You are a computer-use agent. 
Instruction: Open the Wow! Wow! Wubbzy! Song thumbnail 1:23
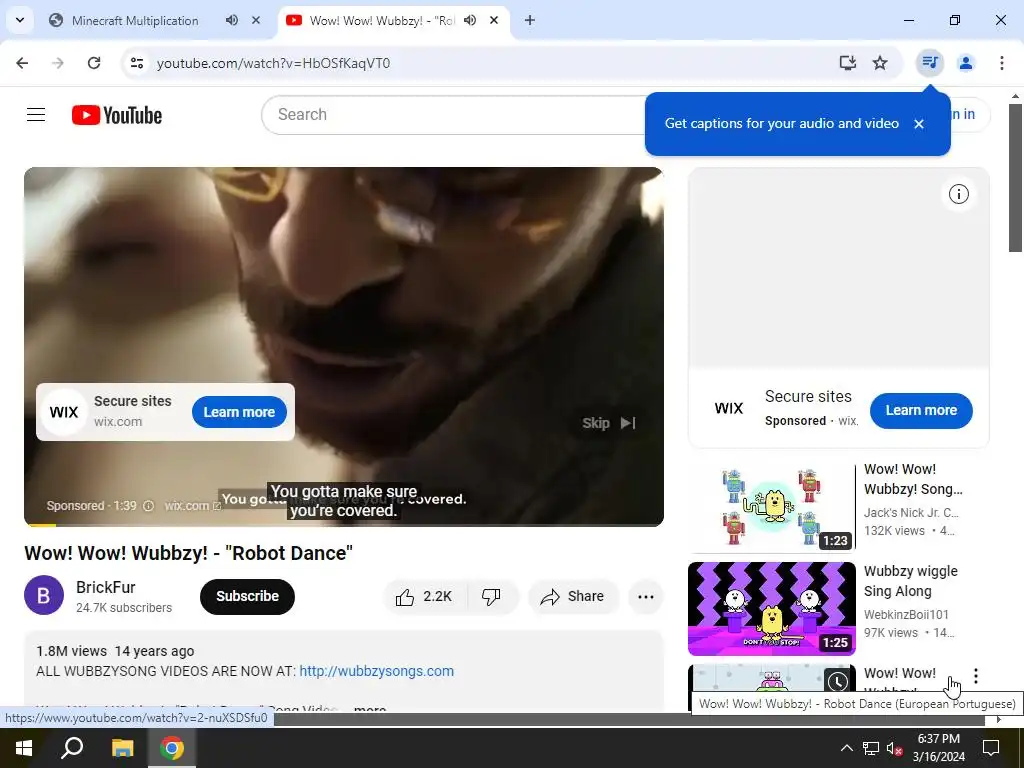(x=771, y=506)
